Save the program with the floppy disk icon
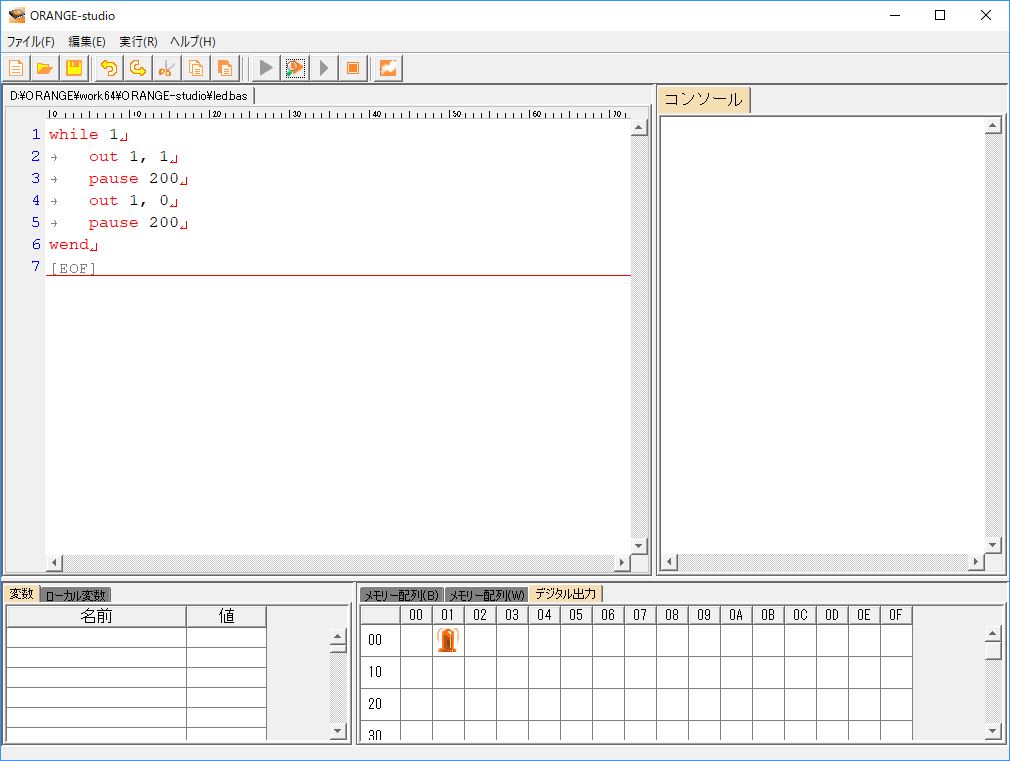 point(74,68)
